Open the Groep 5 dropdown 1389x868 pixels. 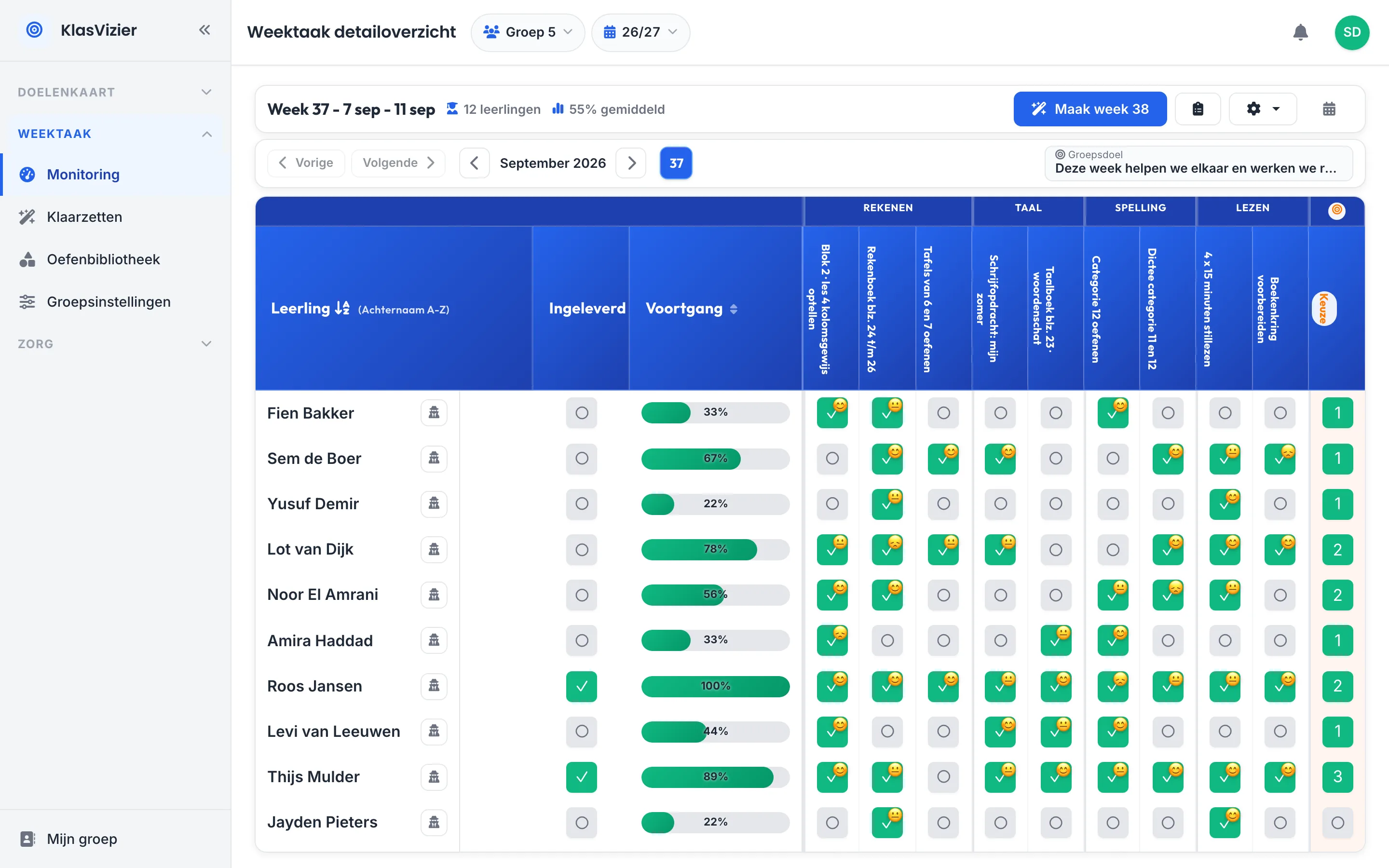(528, 32)
